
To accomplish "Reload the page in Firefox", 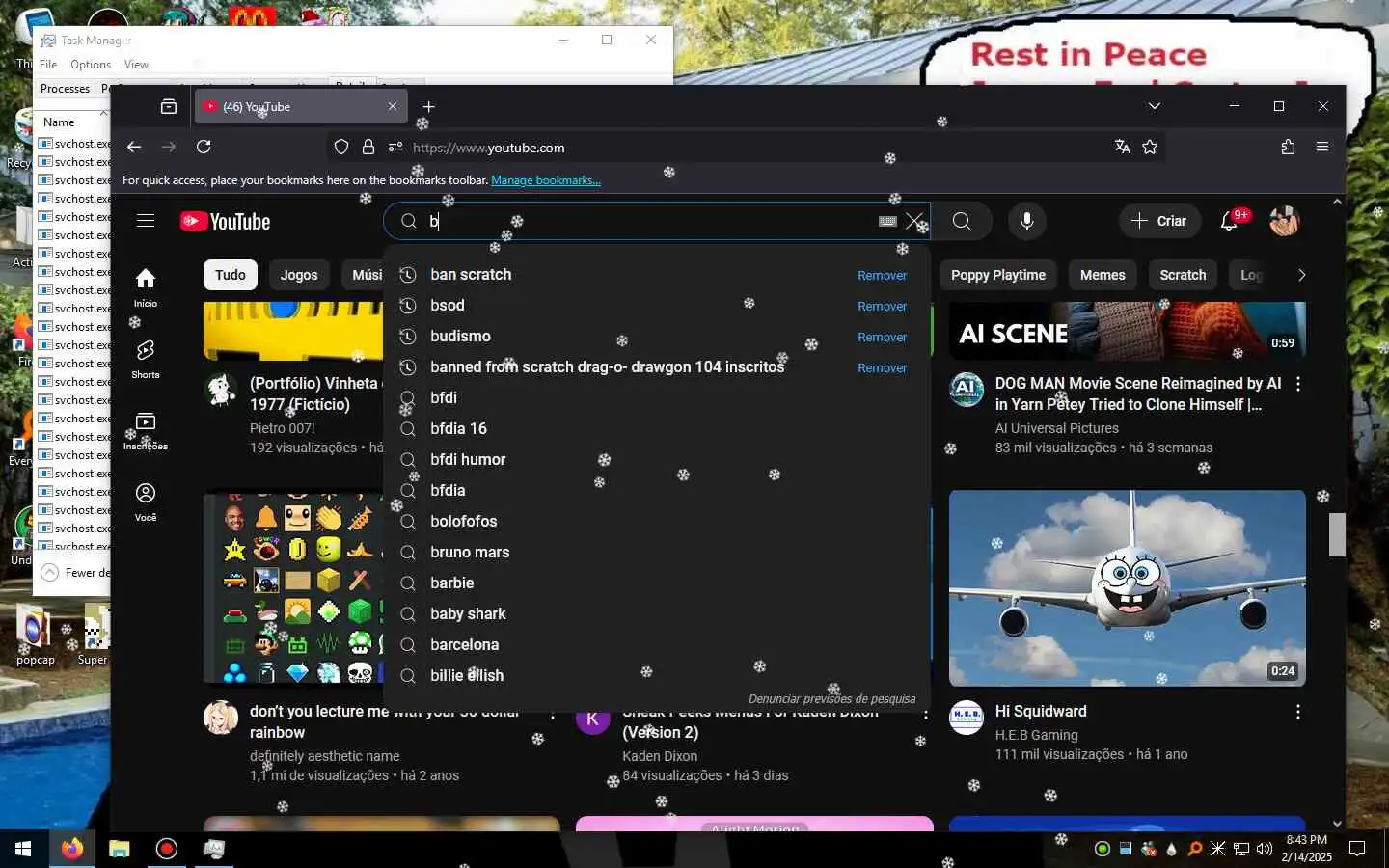I will pos(204,147).
